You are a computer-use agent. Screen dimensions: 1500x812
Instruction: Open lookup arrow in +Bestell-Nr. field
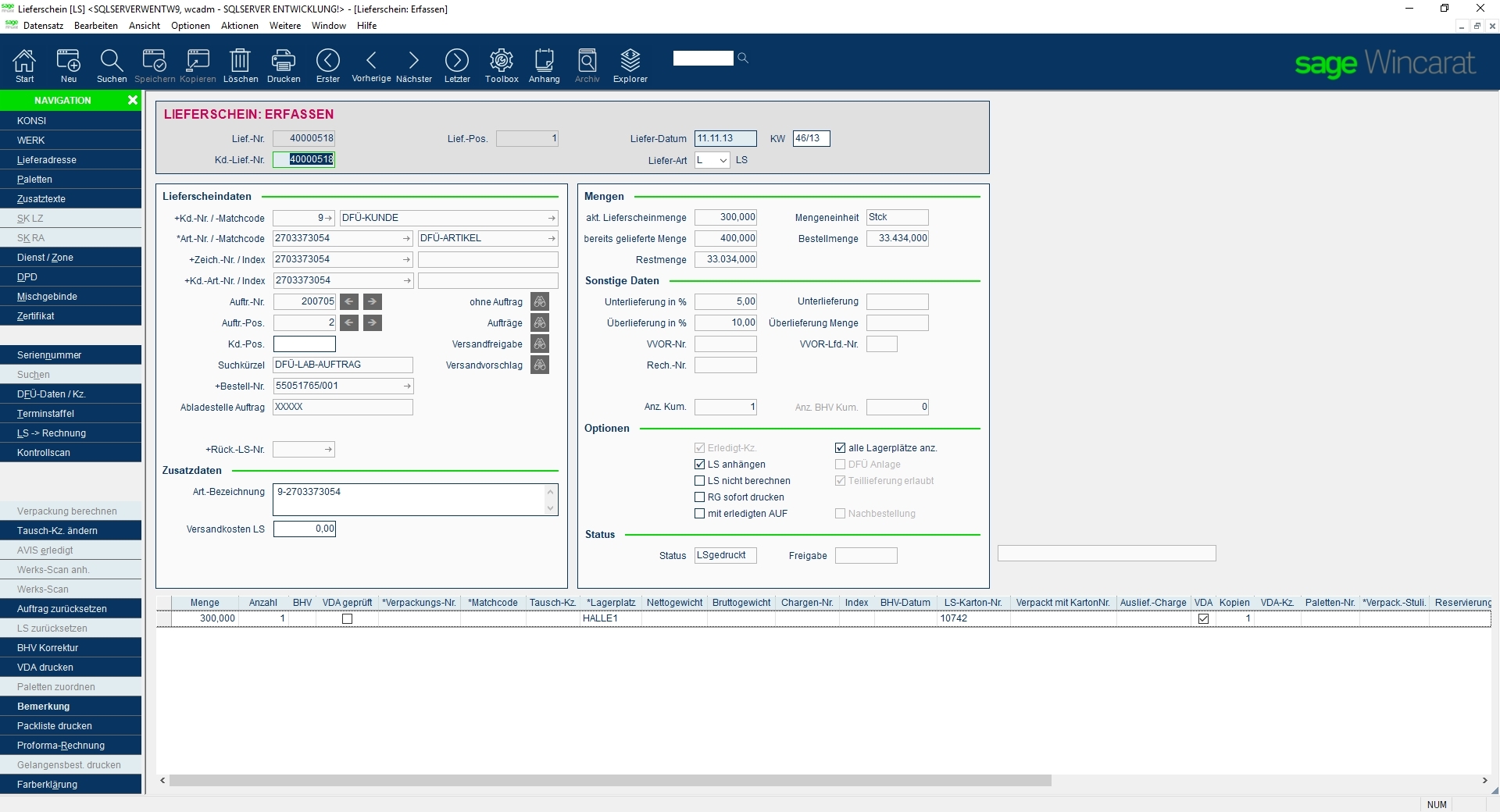coord(406,386)
